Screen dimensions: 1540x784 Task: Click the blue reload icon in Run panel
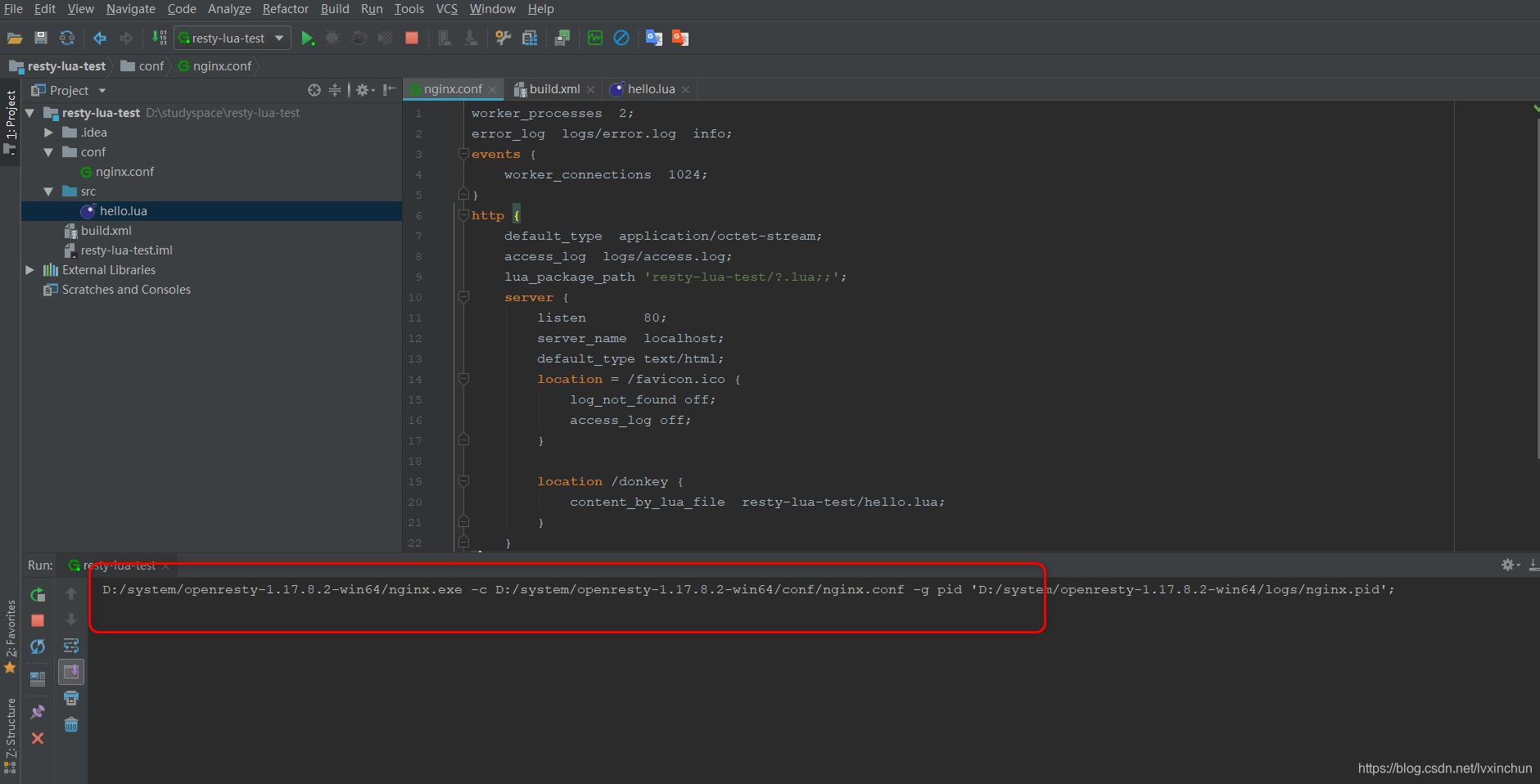38,647
